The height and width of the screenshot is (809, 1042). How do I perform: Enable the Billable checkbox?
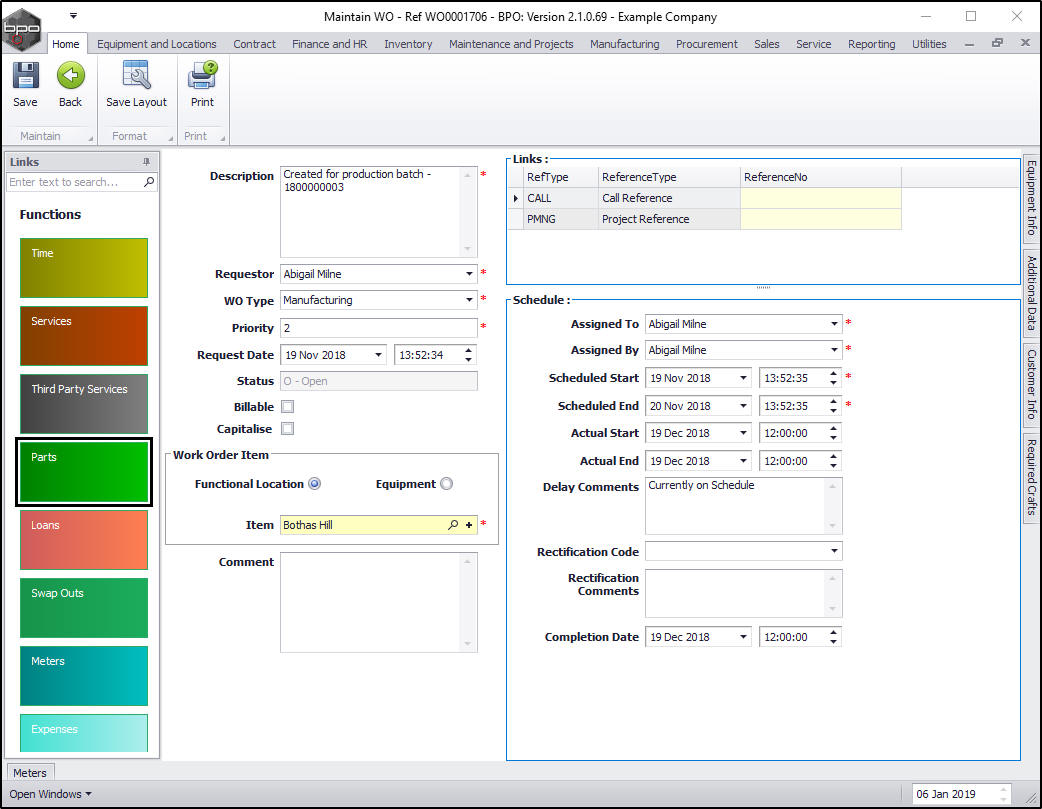click(x=288, y=407)
